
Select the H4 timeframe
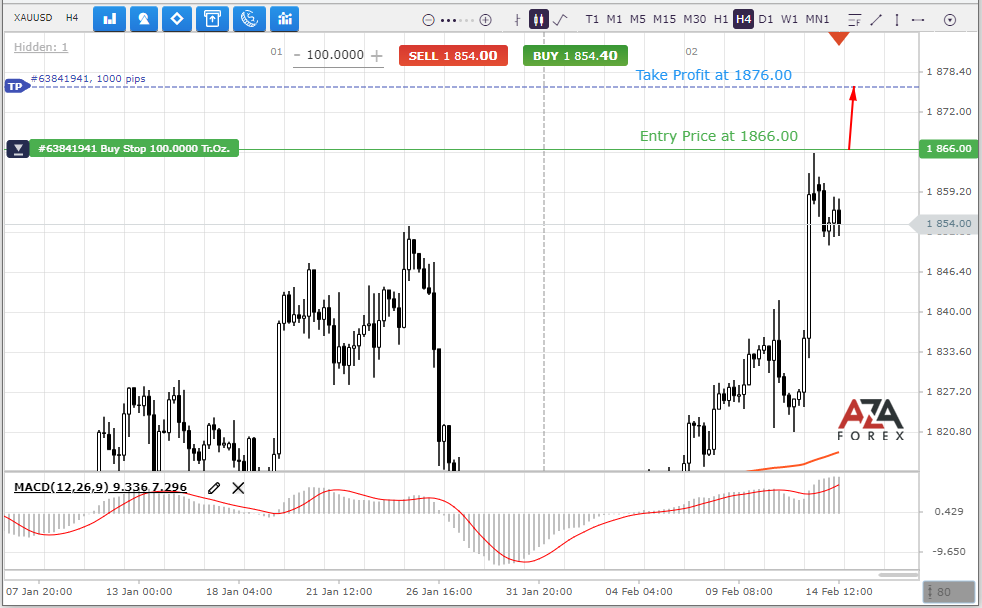point(743,19)
